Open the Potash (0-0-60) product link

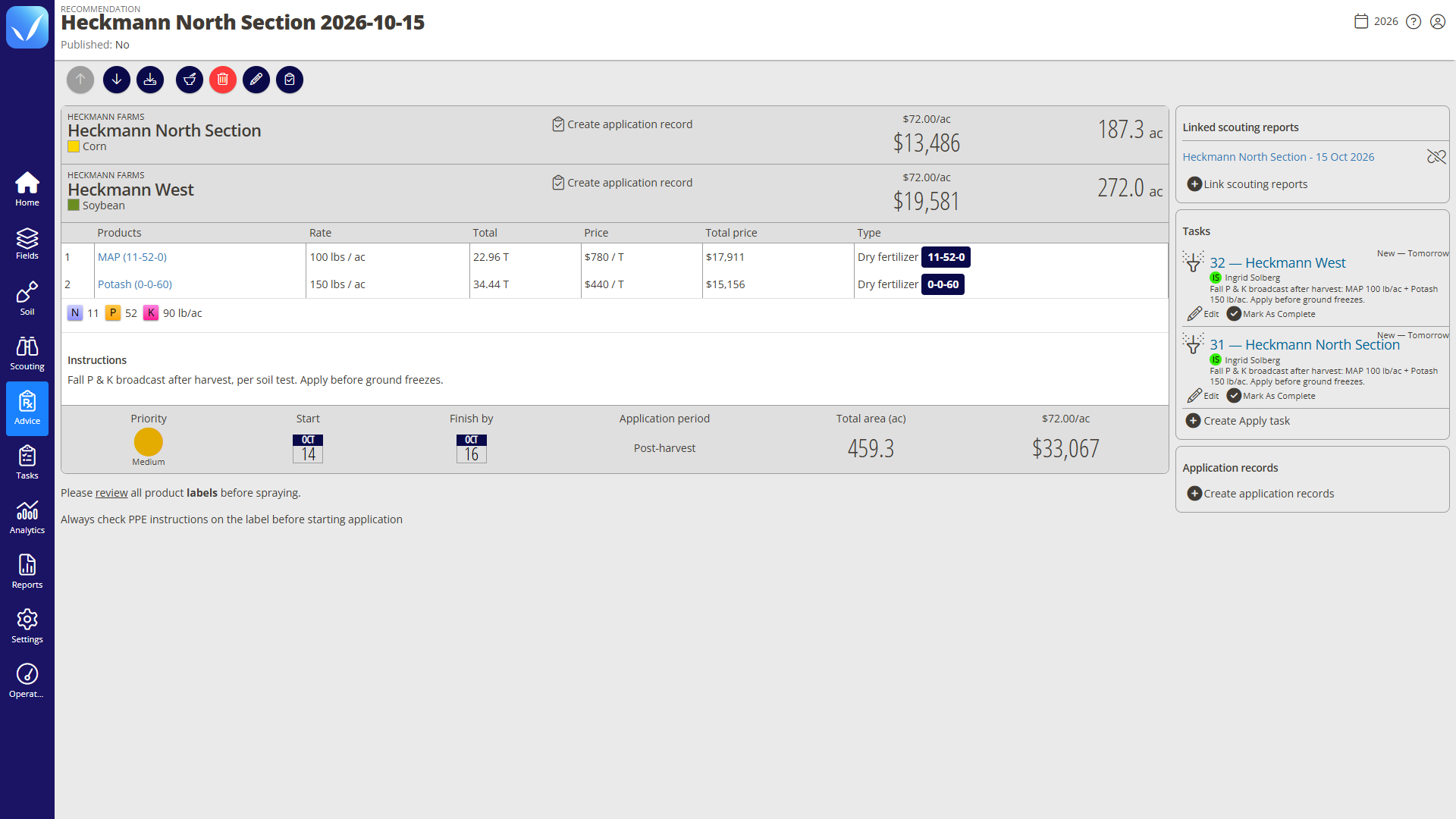135,284
